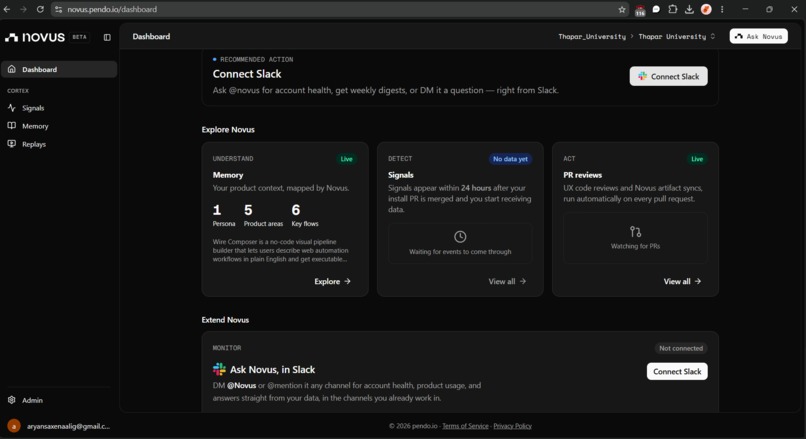Click the Terms of Service link
Image resolution: width=806 pixels, height=439 pixels.
[465, 426]
